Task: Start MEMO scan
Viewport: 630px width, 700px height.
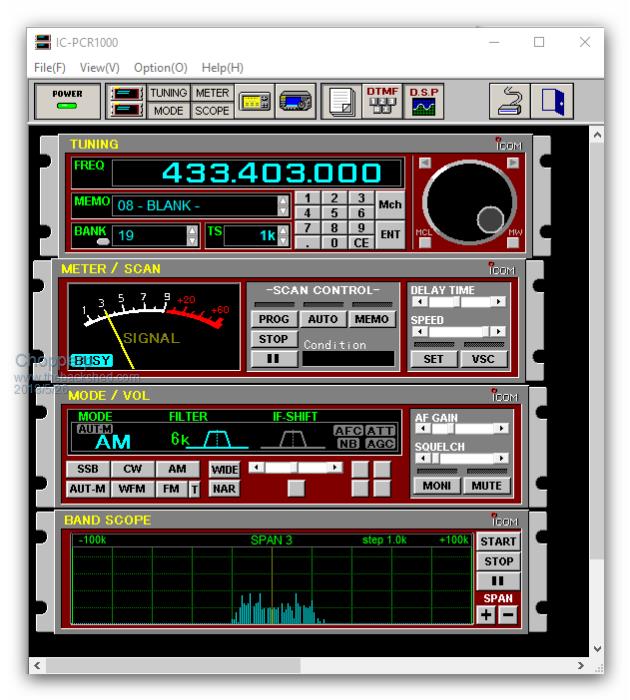Action: click(371, 319)
